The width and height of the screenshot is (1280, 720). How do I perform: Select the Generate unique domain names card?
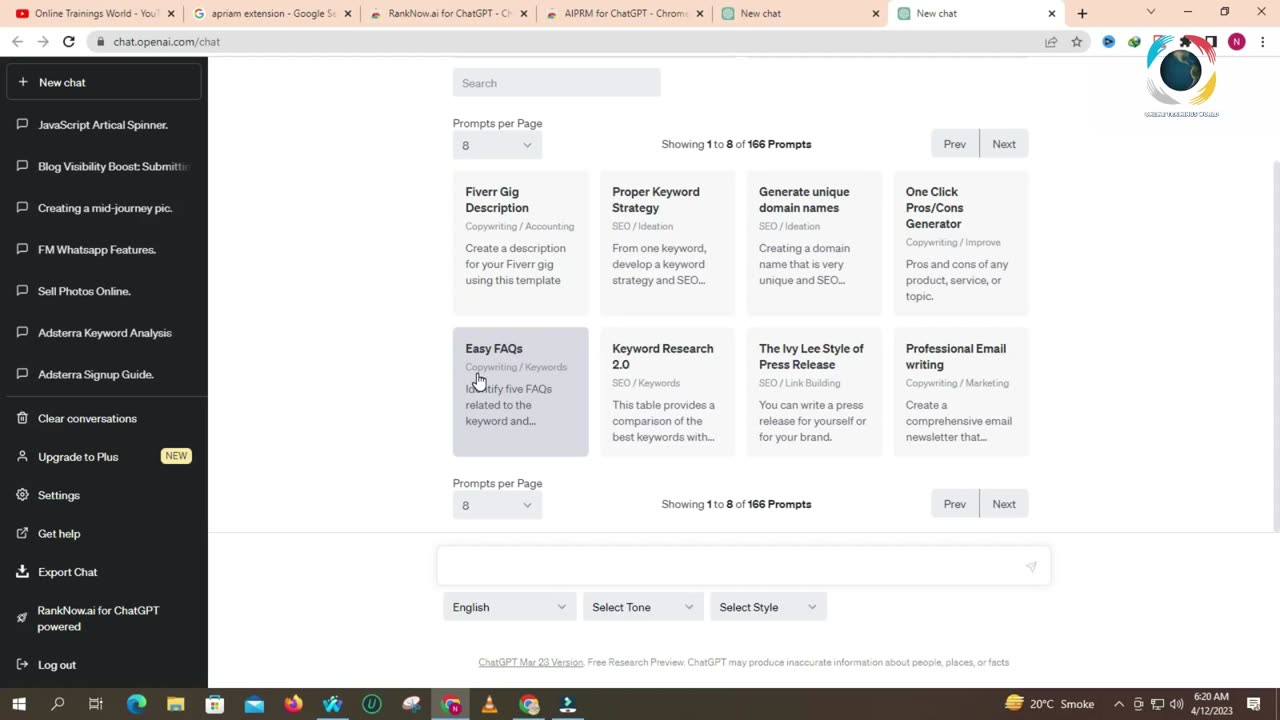point(814,243)
